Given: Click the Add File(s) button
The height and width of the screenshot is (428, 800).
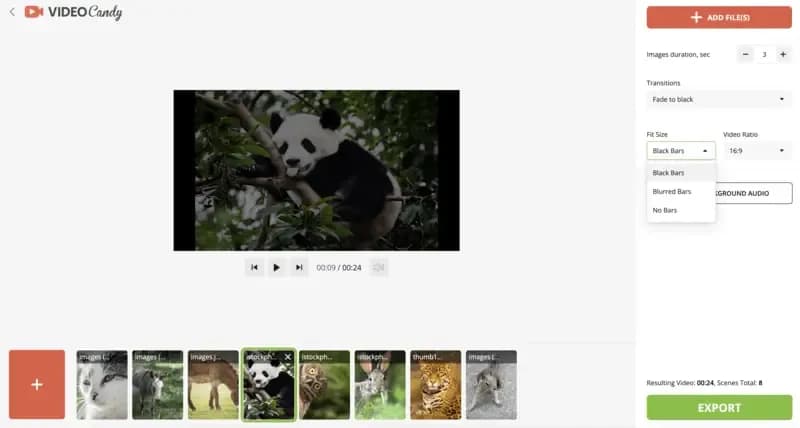Looking at the screenshot, I should (x=719, y=17).
